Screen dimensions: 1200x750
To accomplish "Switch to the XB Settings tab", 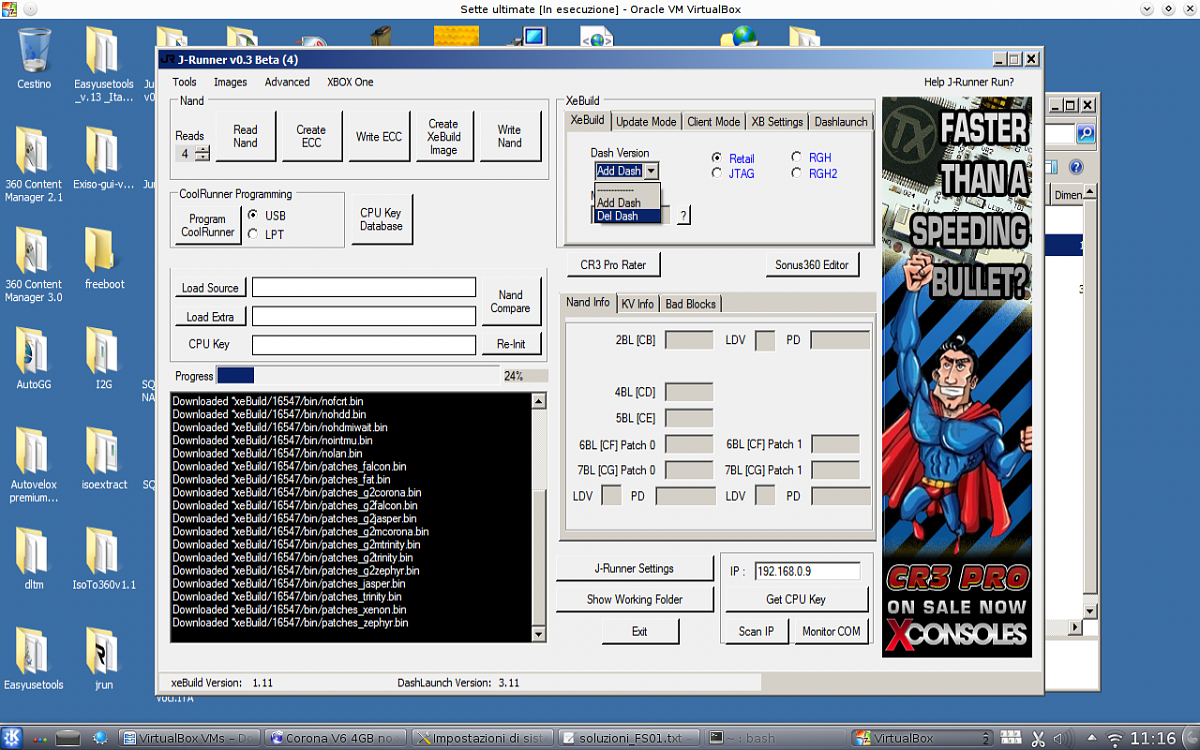I will (x=777, y=122).
